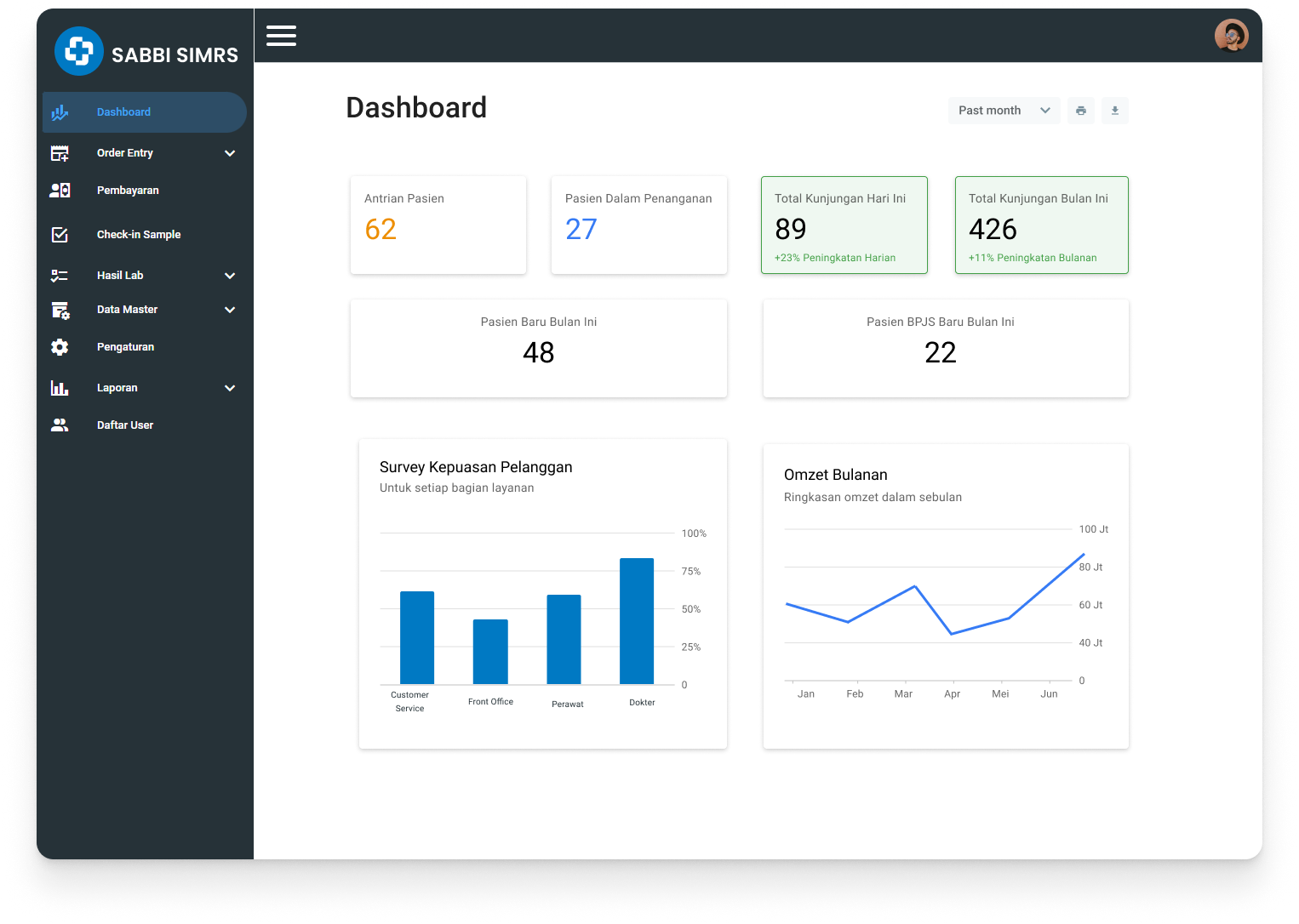Expand the Hasil Lab submenu chevron

230,276
